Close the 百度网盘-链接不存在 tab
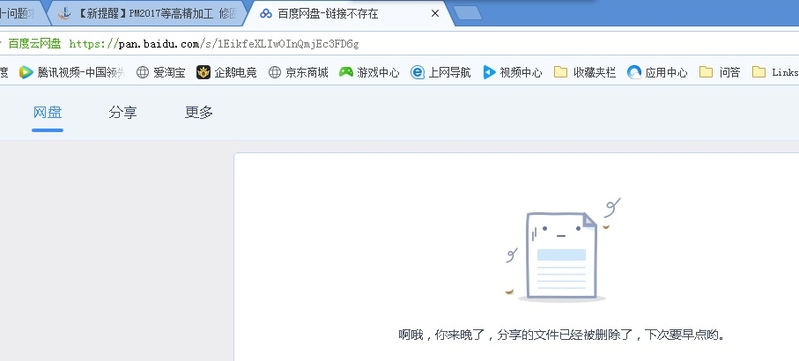 [x=435, y=14]
